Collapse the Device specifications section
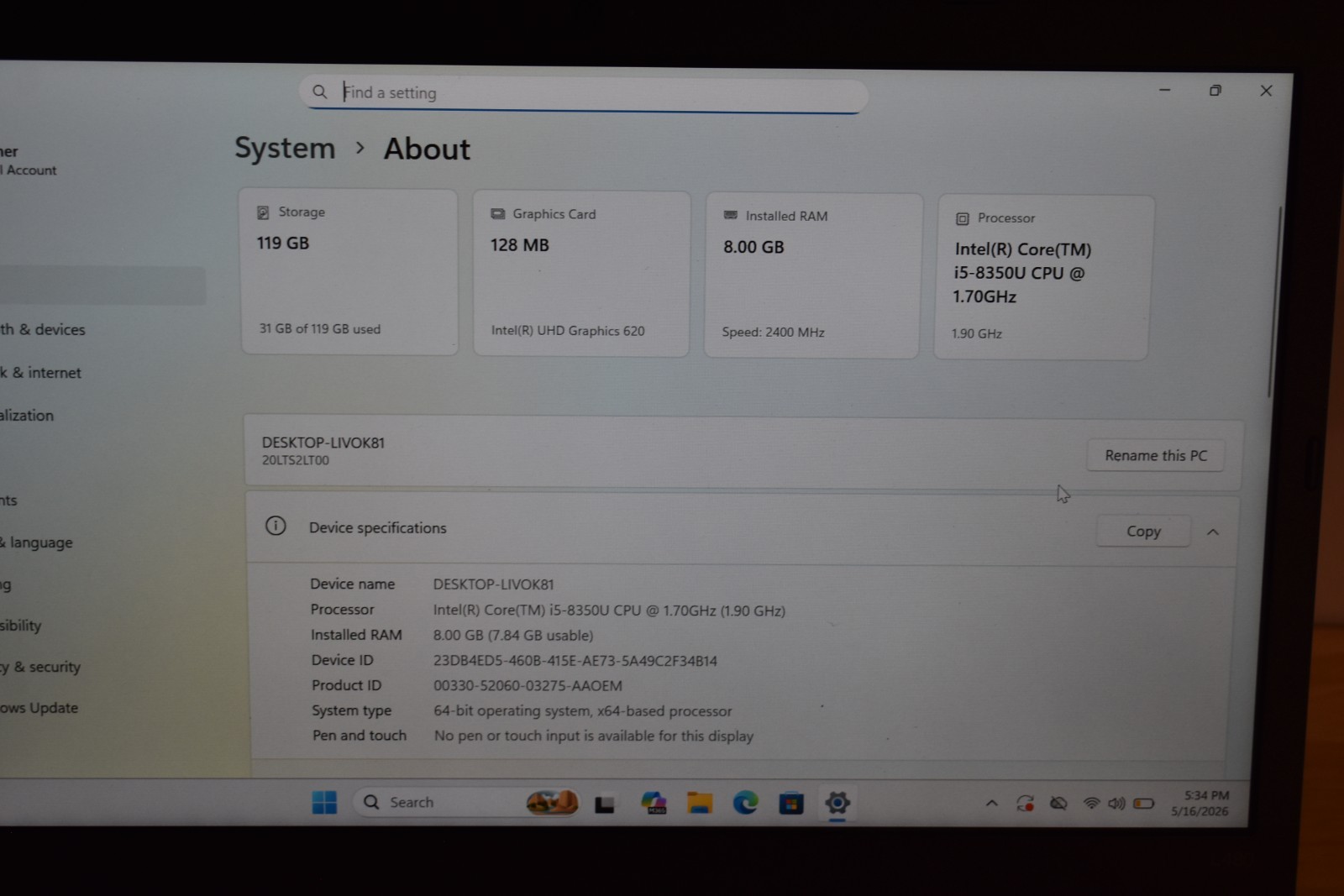The height and width of the screenshot is (896, 1344). point(1212,532)
